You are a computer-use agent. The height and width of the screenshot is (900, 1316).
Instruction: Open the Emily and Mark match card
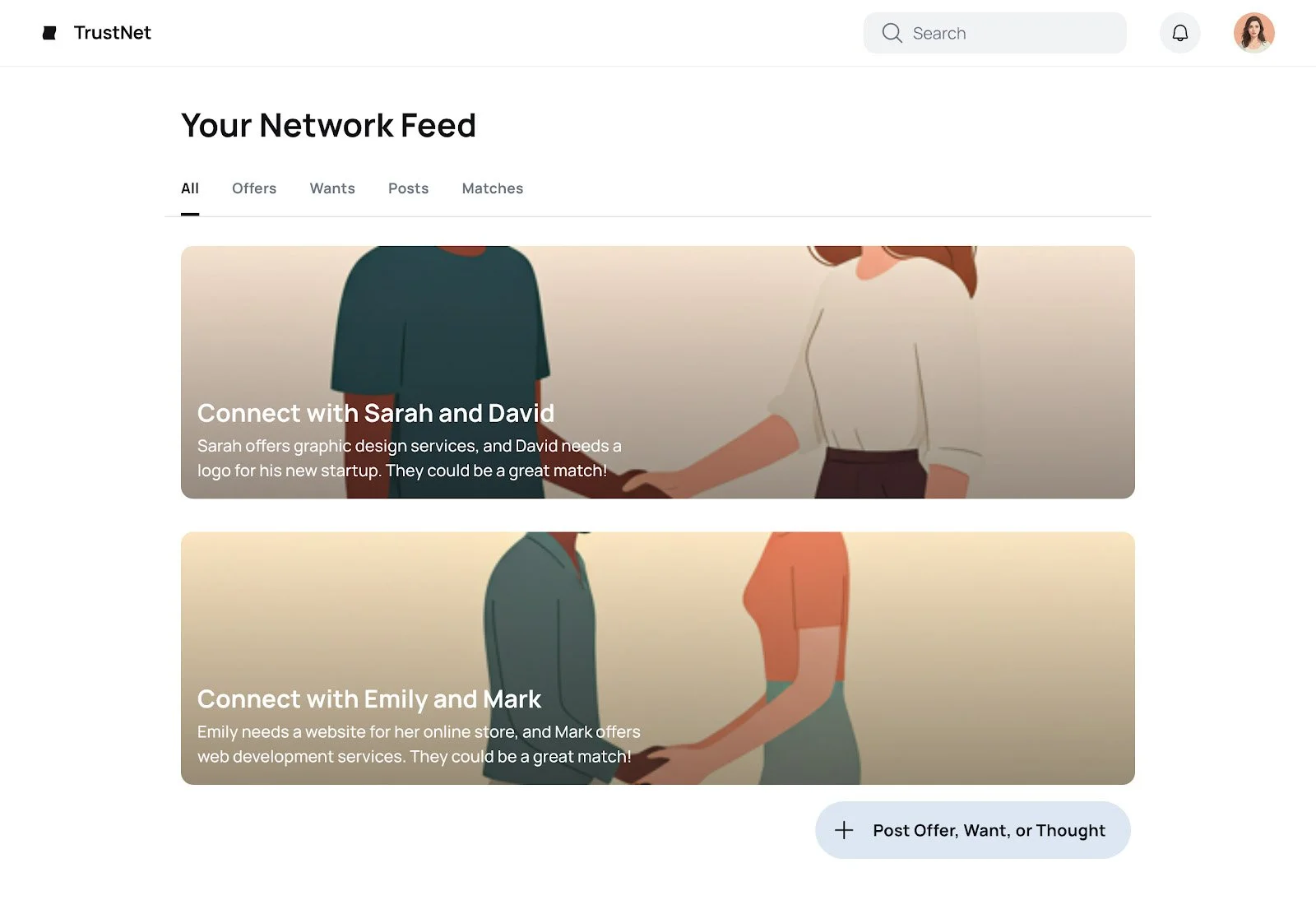tap(658, 658)
